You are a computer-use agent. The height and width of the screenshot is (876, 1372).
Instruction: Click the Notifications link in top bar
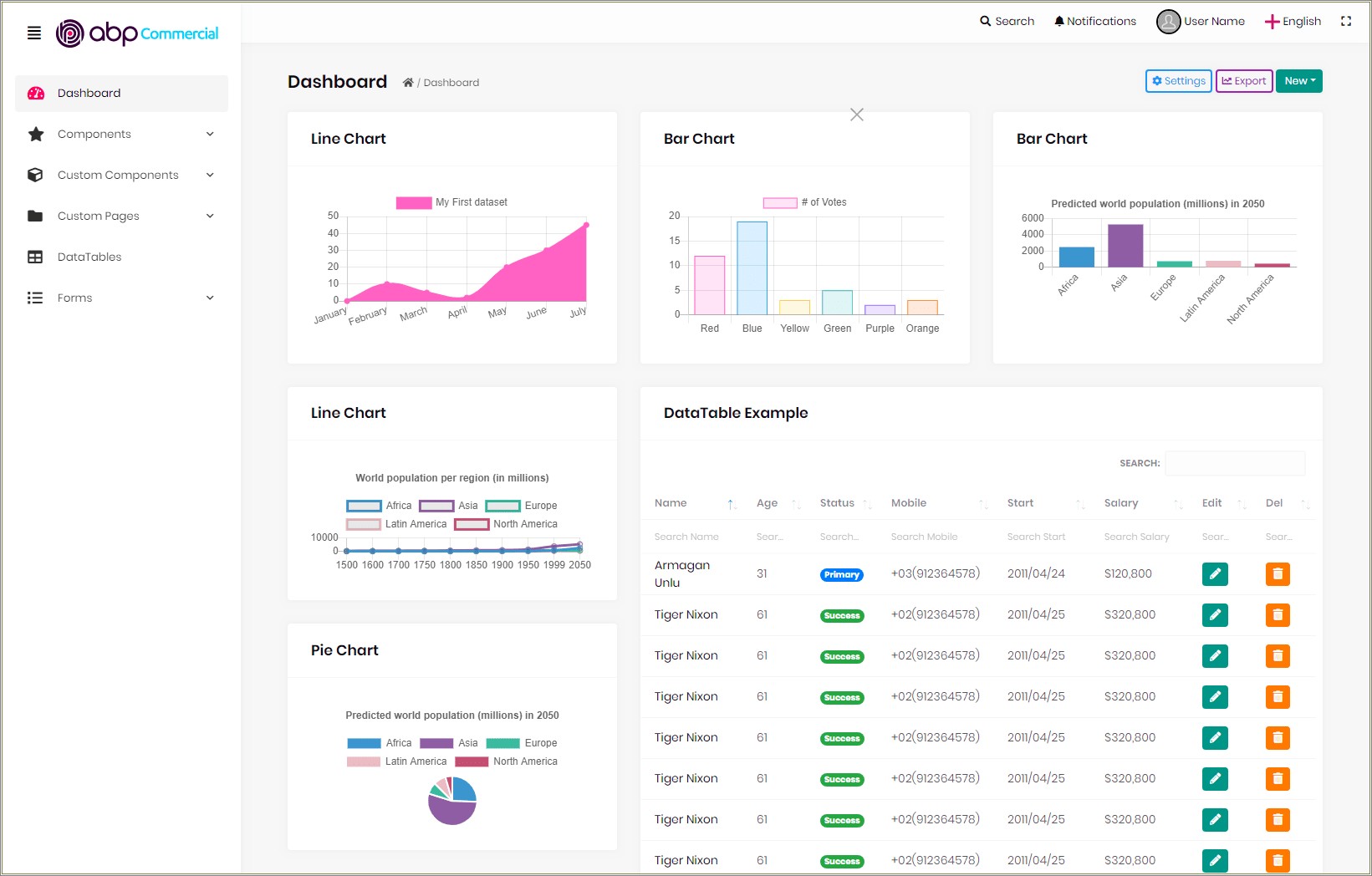pos(1095,22)
